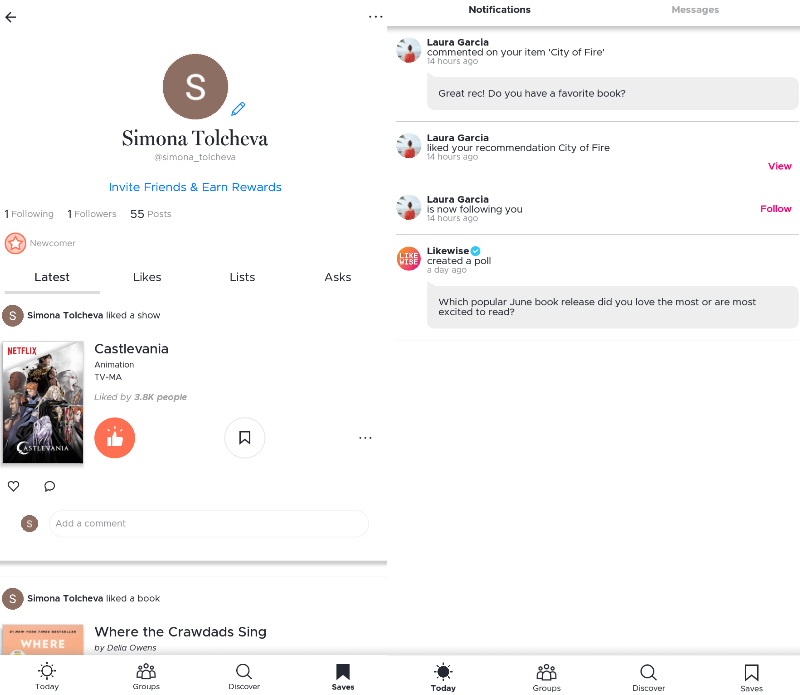This screenshot has height=695, width=800.
Task: Select the Latest tab
Action: point(52,277)
